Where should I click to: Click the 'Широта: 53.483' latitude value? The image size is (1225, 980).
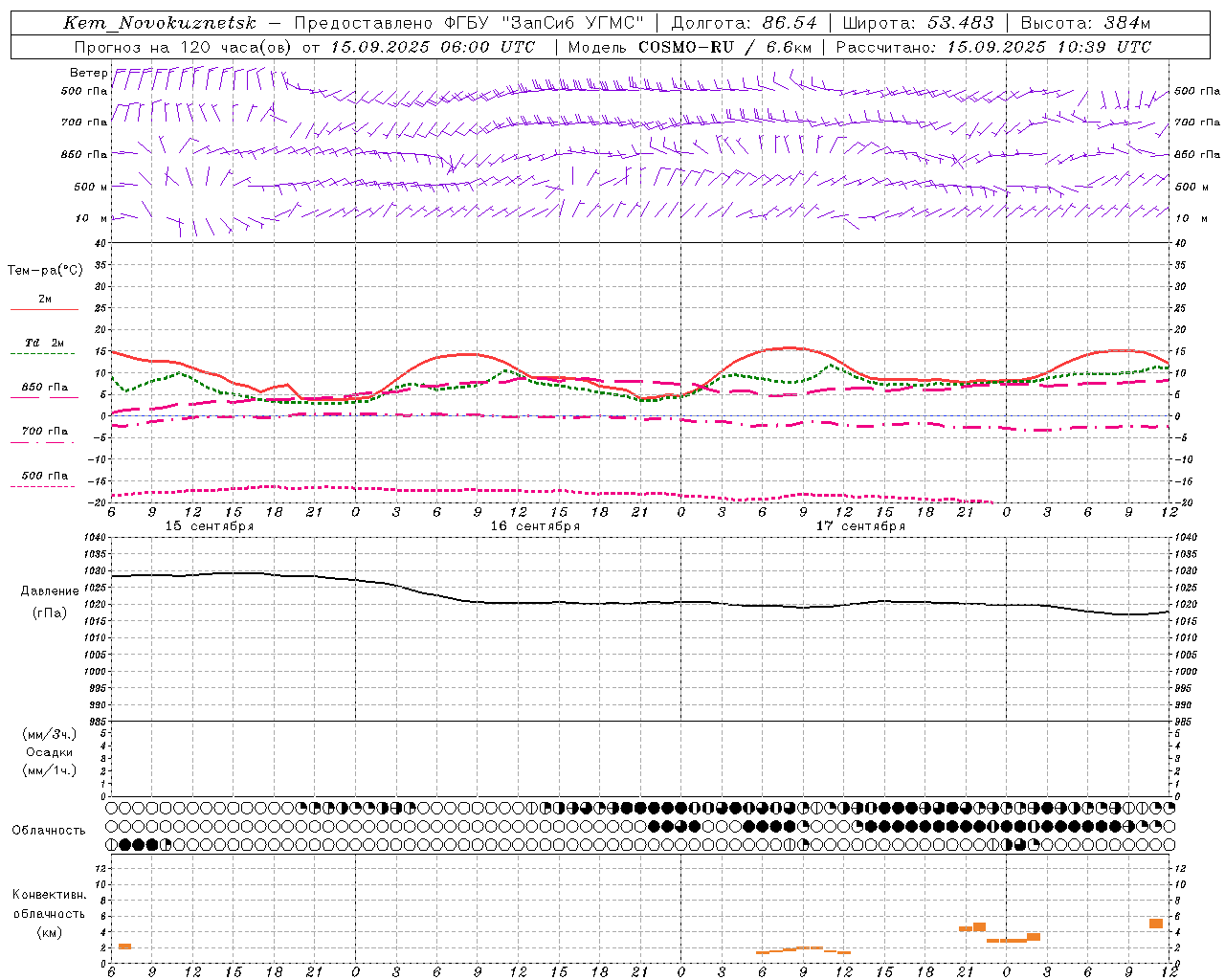[918, 23]
